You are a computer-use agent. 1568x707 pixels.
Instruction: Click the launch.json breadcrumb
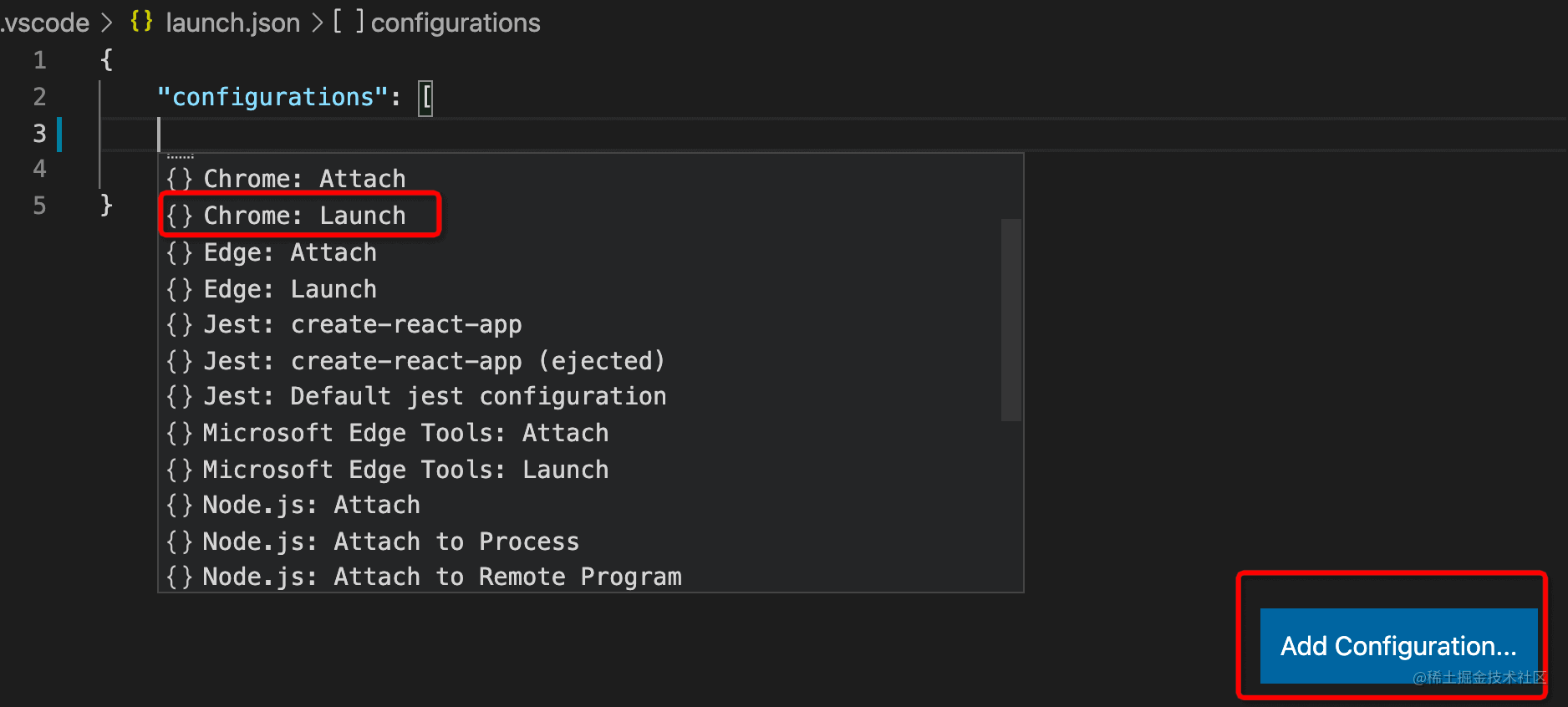(x=232, y=23)
